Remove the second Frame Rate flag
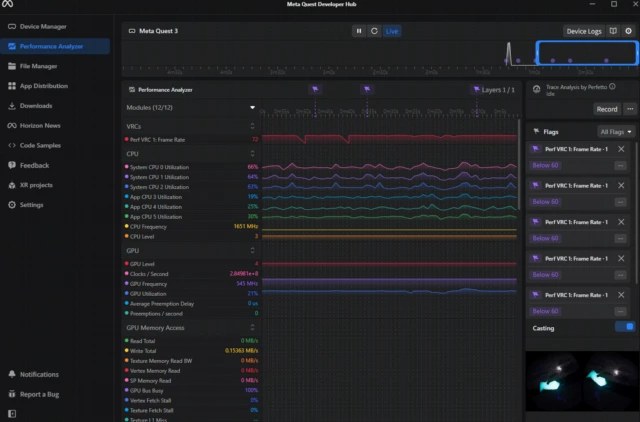 621,185
